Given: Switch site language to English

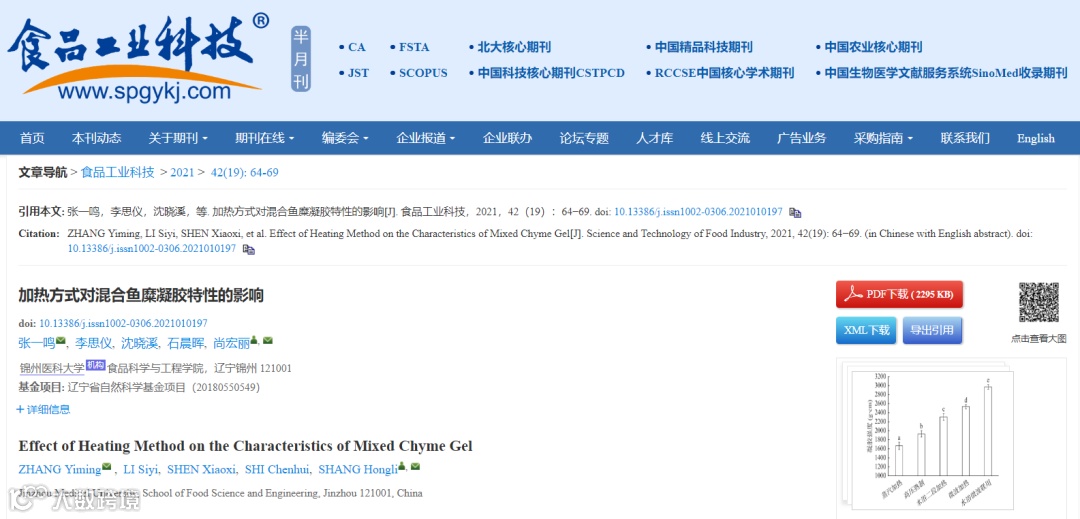Looking at the screenshot, I should 1036,138.
